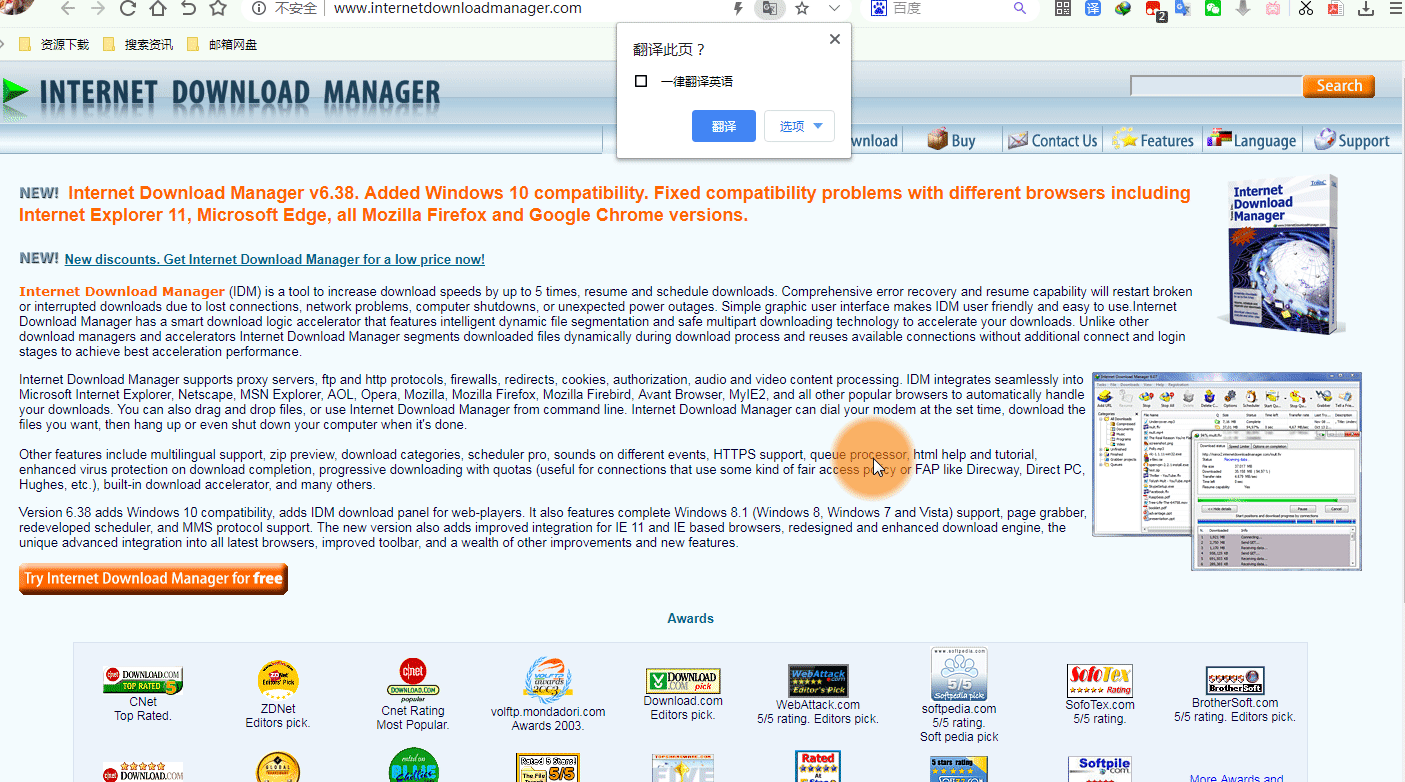This screenshot has width=1405, height=782.
Task: Open the browser downloads tray icon
Action: click(1365, 9)
